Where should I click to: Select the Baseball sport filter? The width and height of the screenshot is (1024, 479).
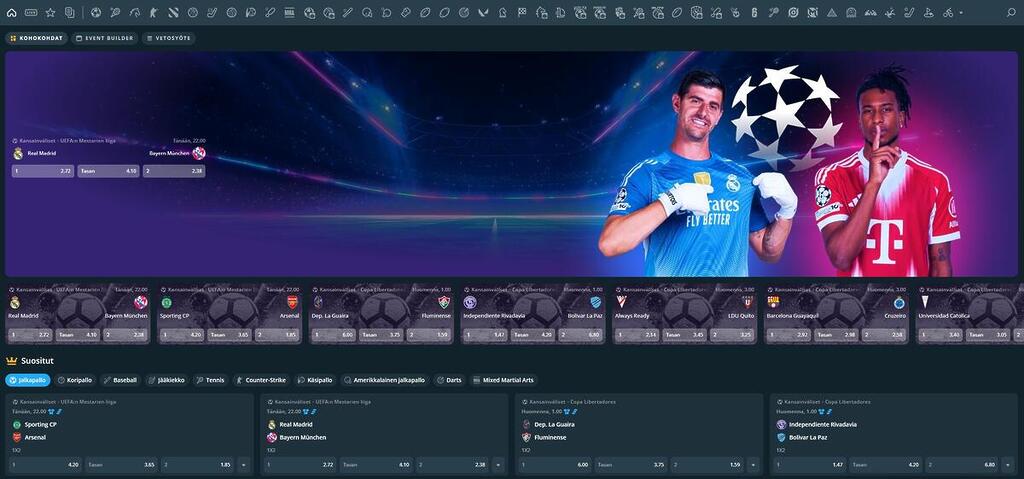click(120, 380)
